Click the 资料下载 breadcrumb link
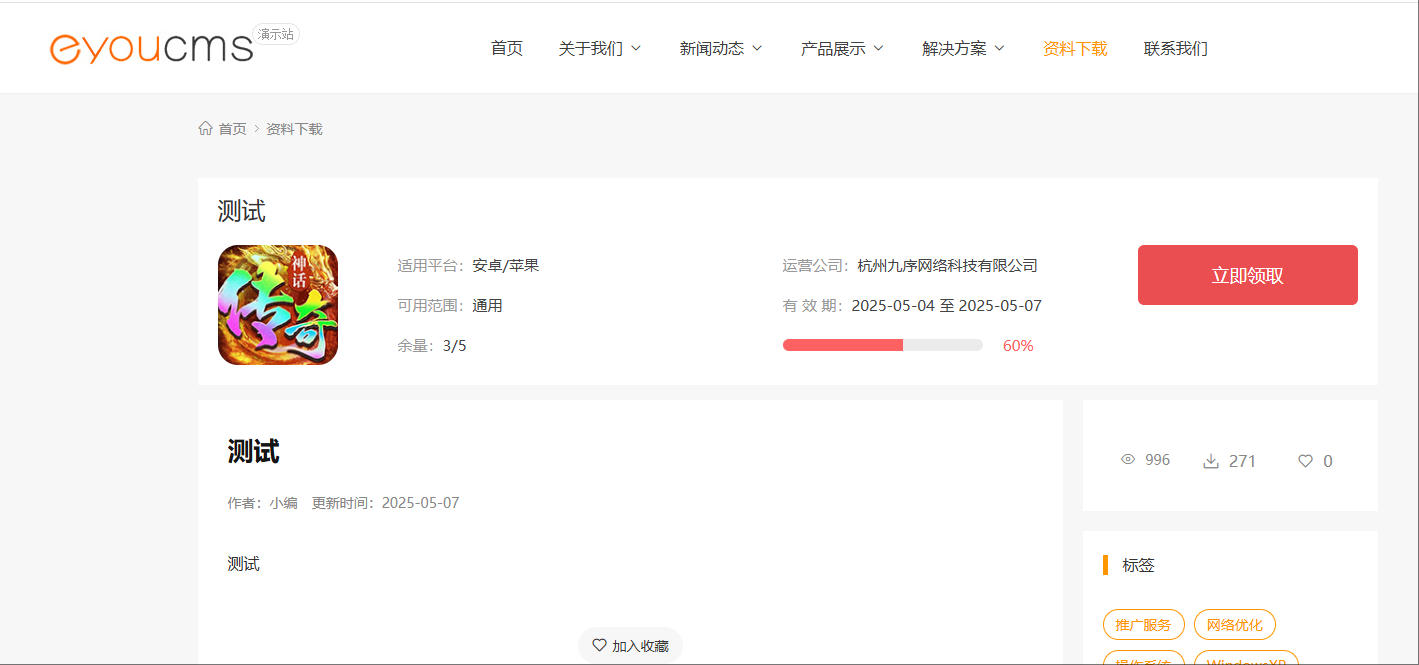This screenshot has width=1419, height=665. (294, 129)
